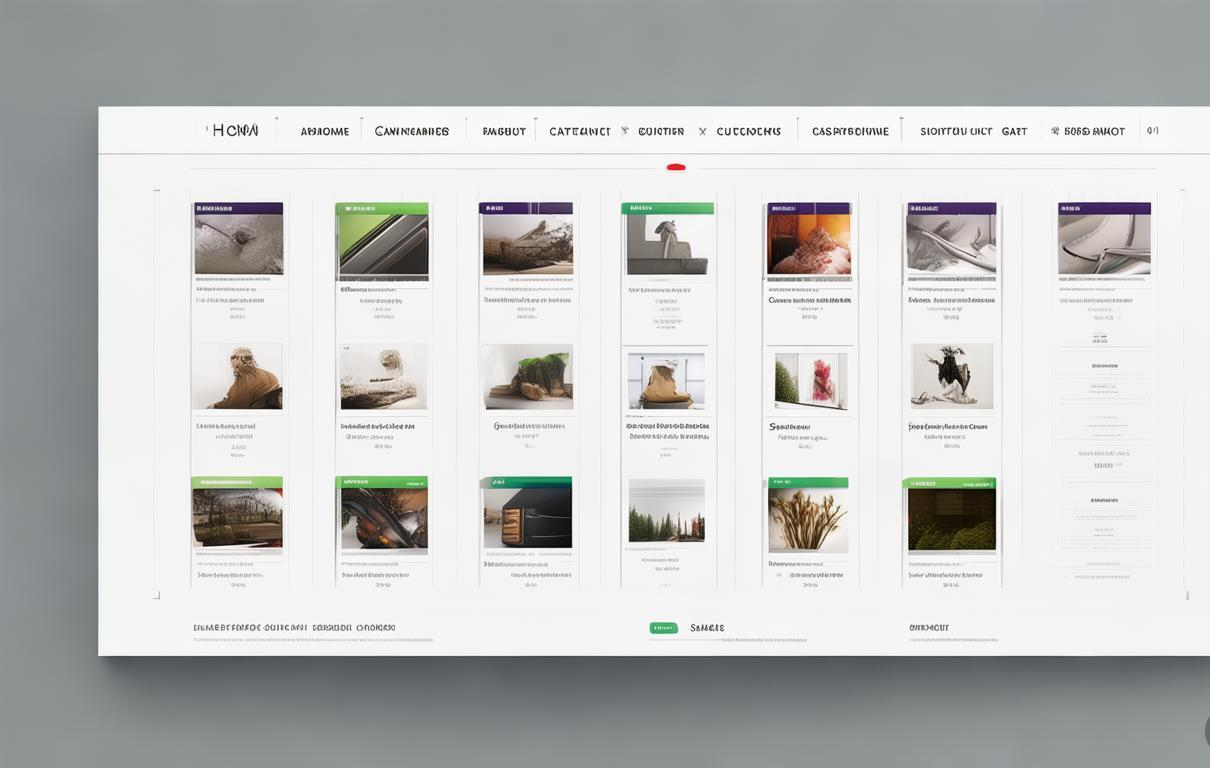Open the CANINCABIIES navigation item
1210x768 pixels.
(412, 131)
